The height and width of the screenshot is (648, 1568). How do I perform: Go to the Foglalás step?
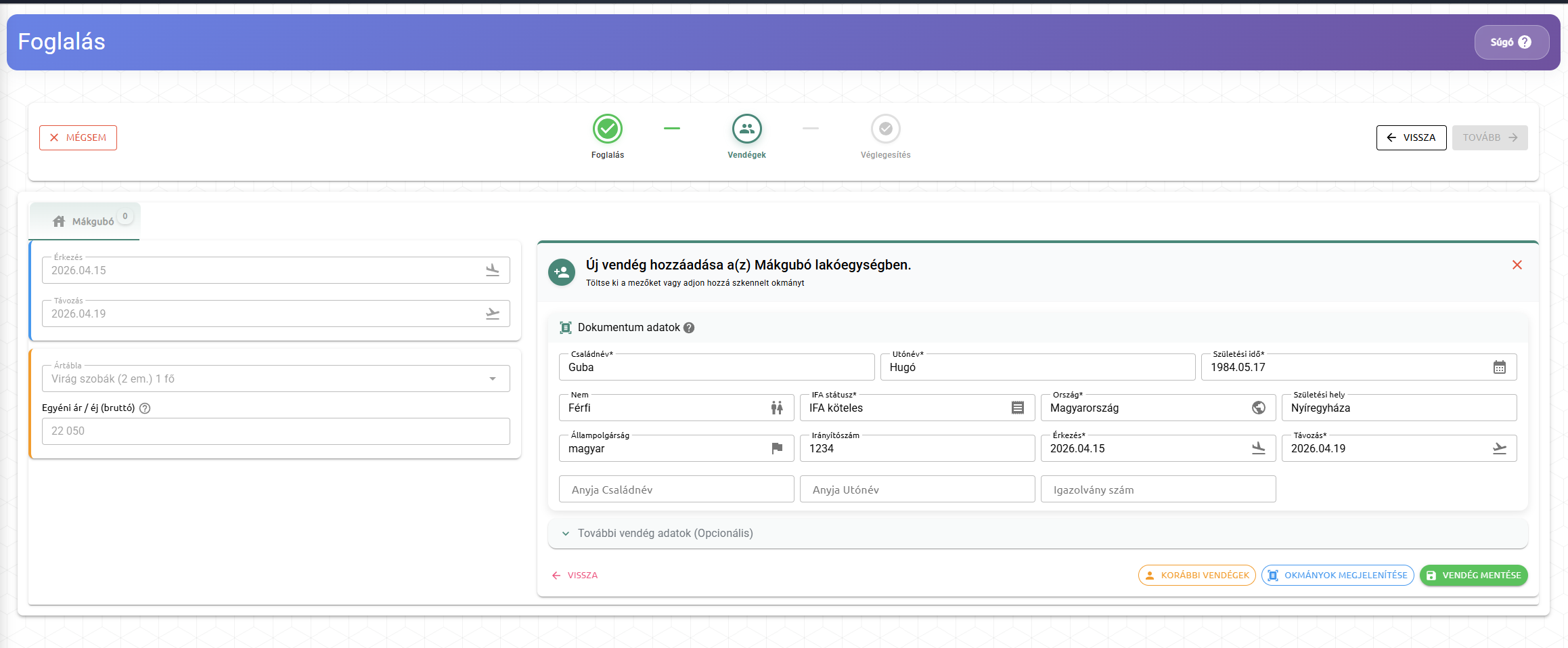tap(607, 129)
